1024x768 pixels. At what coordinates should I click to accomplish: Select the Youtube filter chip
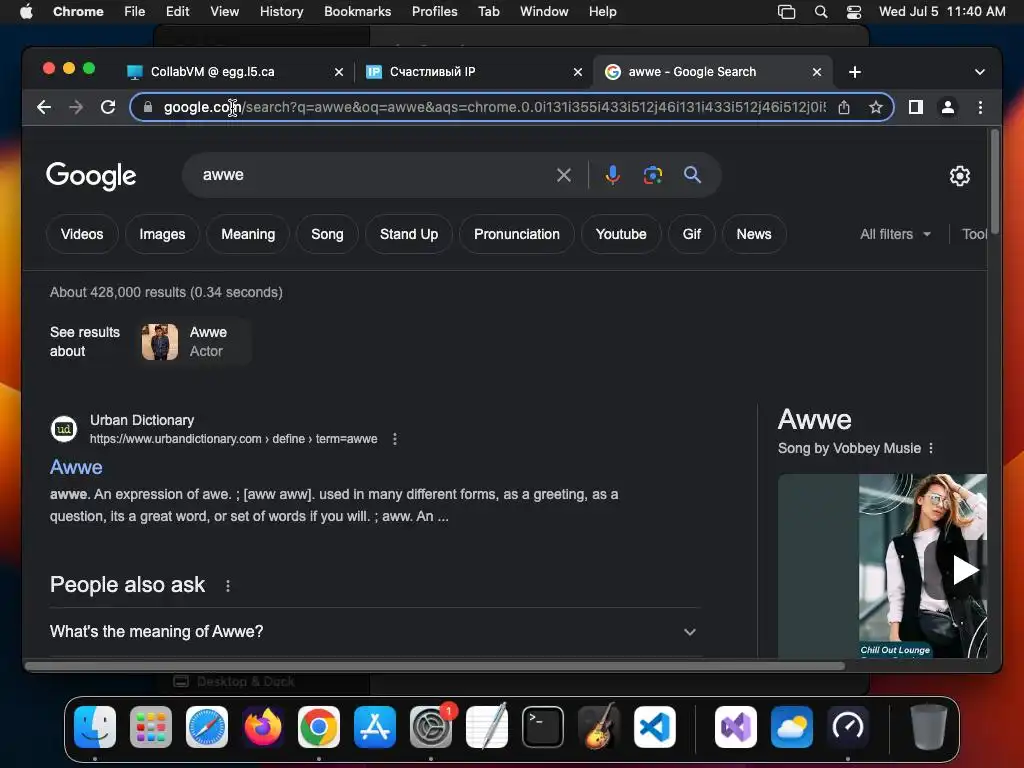[x=621, y=234]
